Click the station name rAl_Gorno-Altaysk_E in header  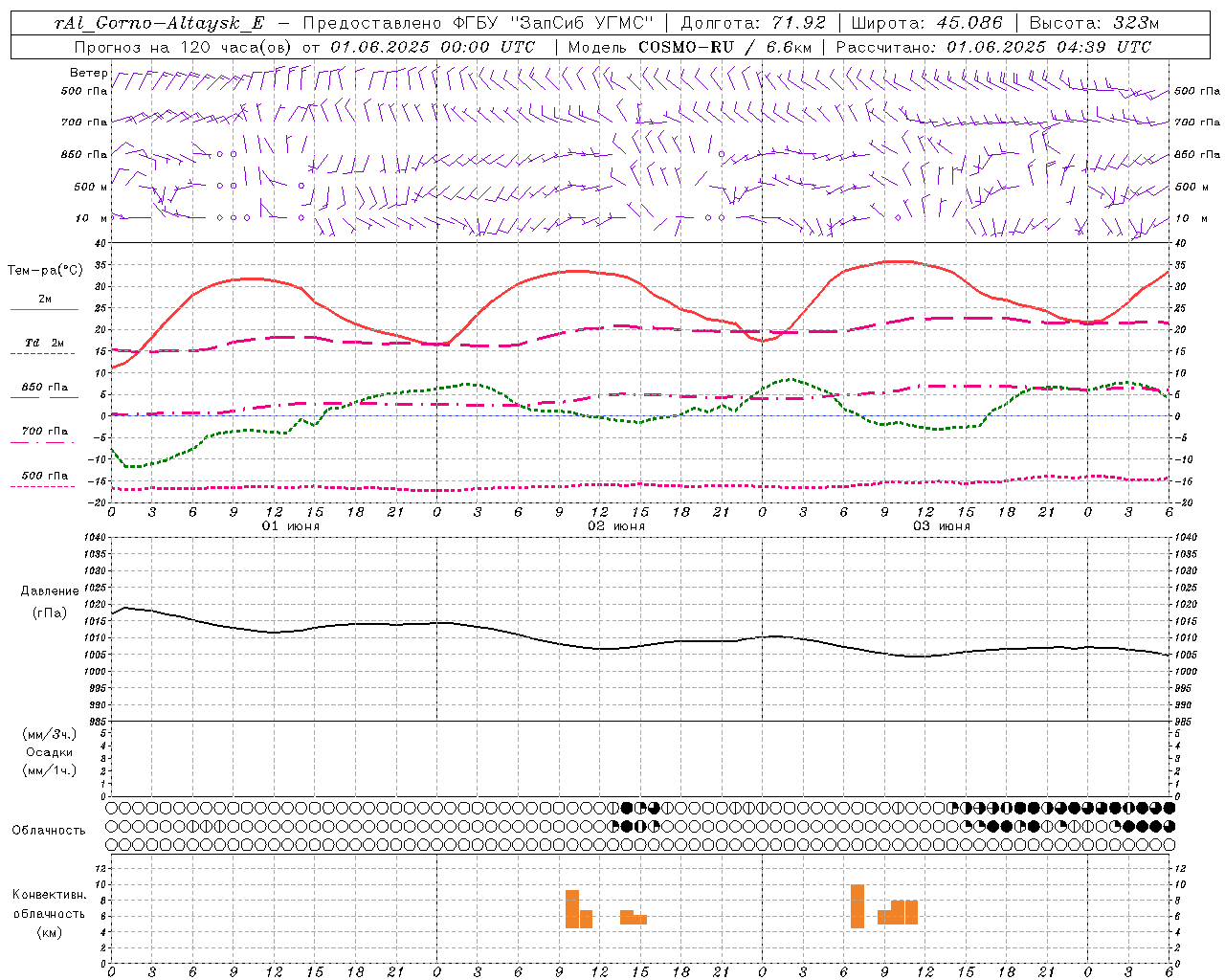[x=160, y=23]
